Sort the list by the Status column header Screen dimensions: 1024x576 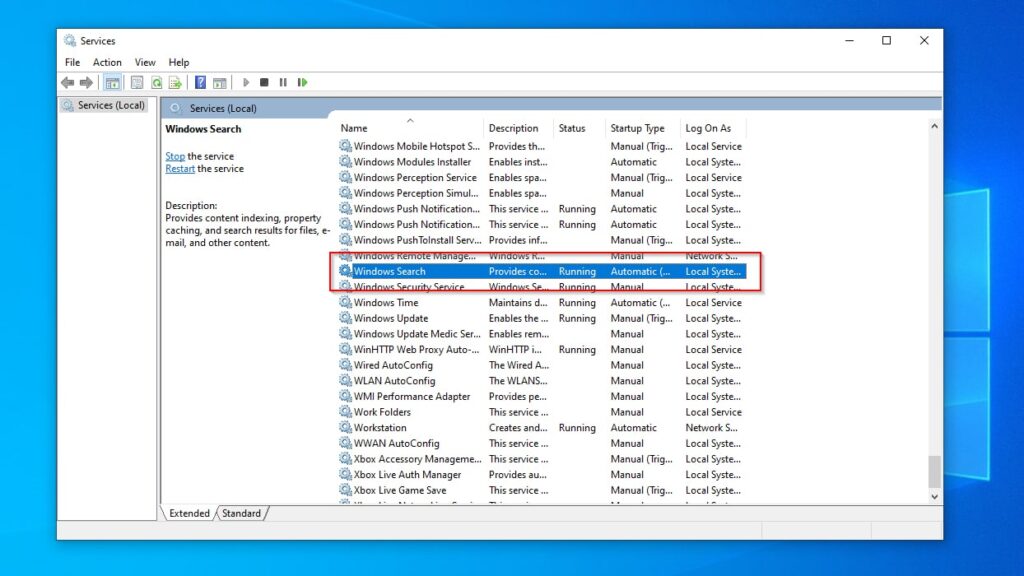tap(572, 128)
